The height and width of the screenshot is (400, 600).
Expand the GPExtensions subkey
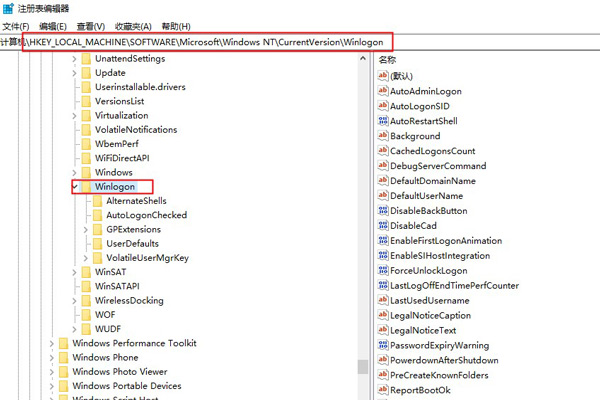[x=86, y=230]
